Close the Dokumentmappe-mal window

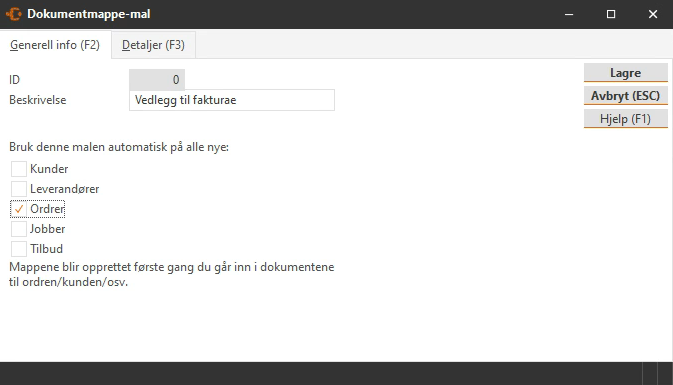click(653, 14)
